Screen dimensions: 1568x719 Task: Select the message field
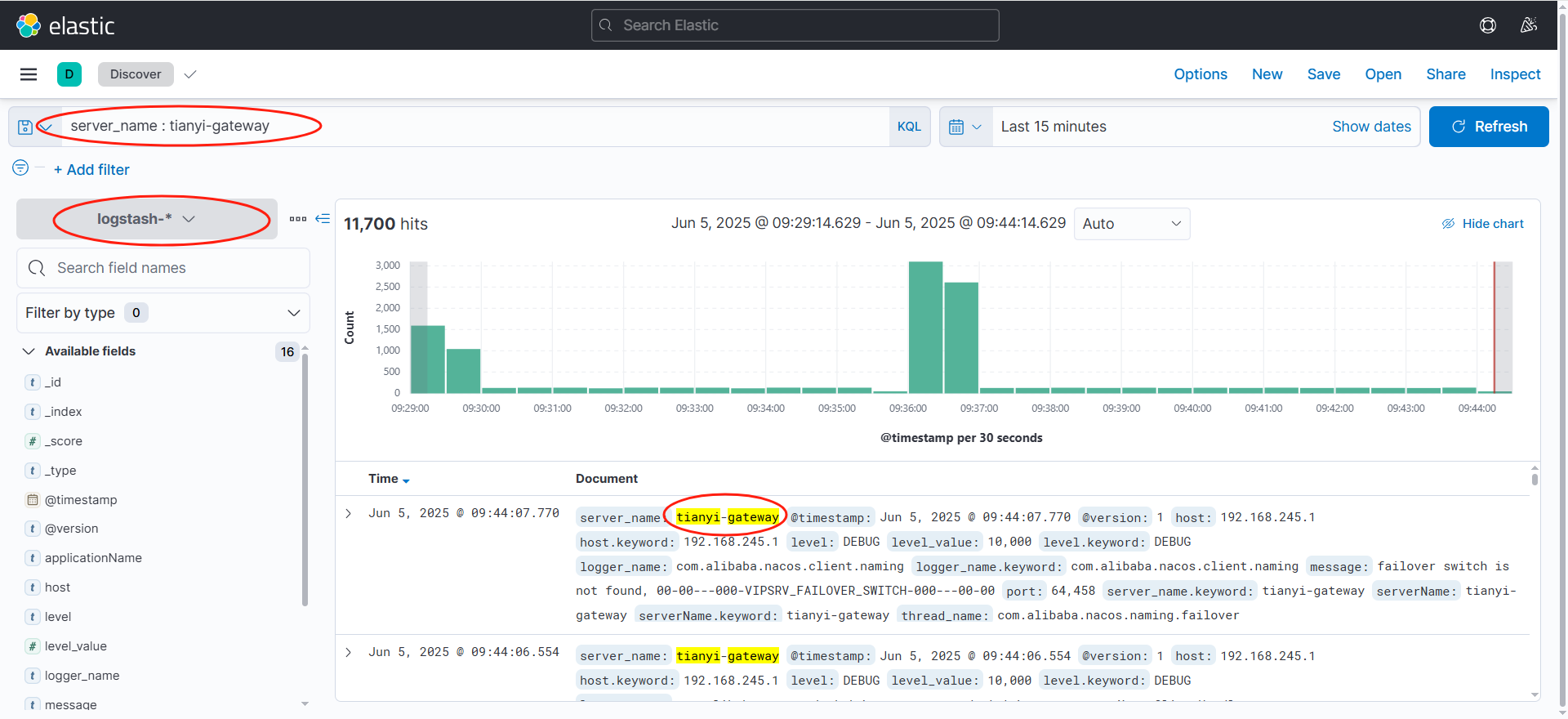[71, 704]
